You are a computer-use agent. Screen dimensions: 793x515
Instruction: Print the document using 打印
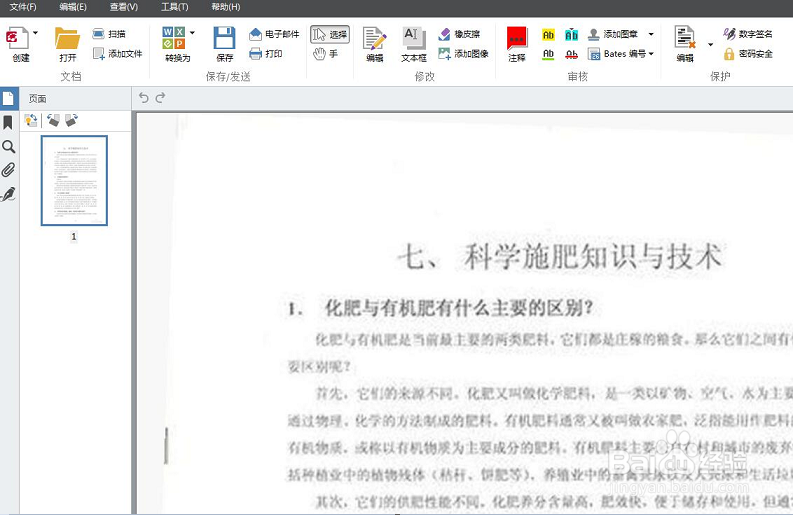tap(266, 54)
